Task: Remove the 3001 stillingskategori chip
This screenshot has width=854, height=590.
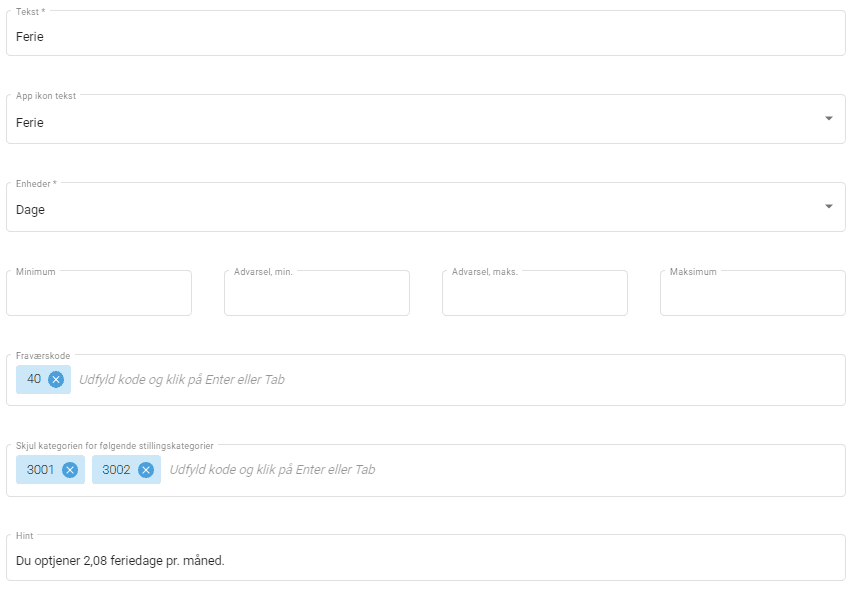Action: pyautogui.click(x=70, y=470)
